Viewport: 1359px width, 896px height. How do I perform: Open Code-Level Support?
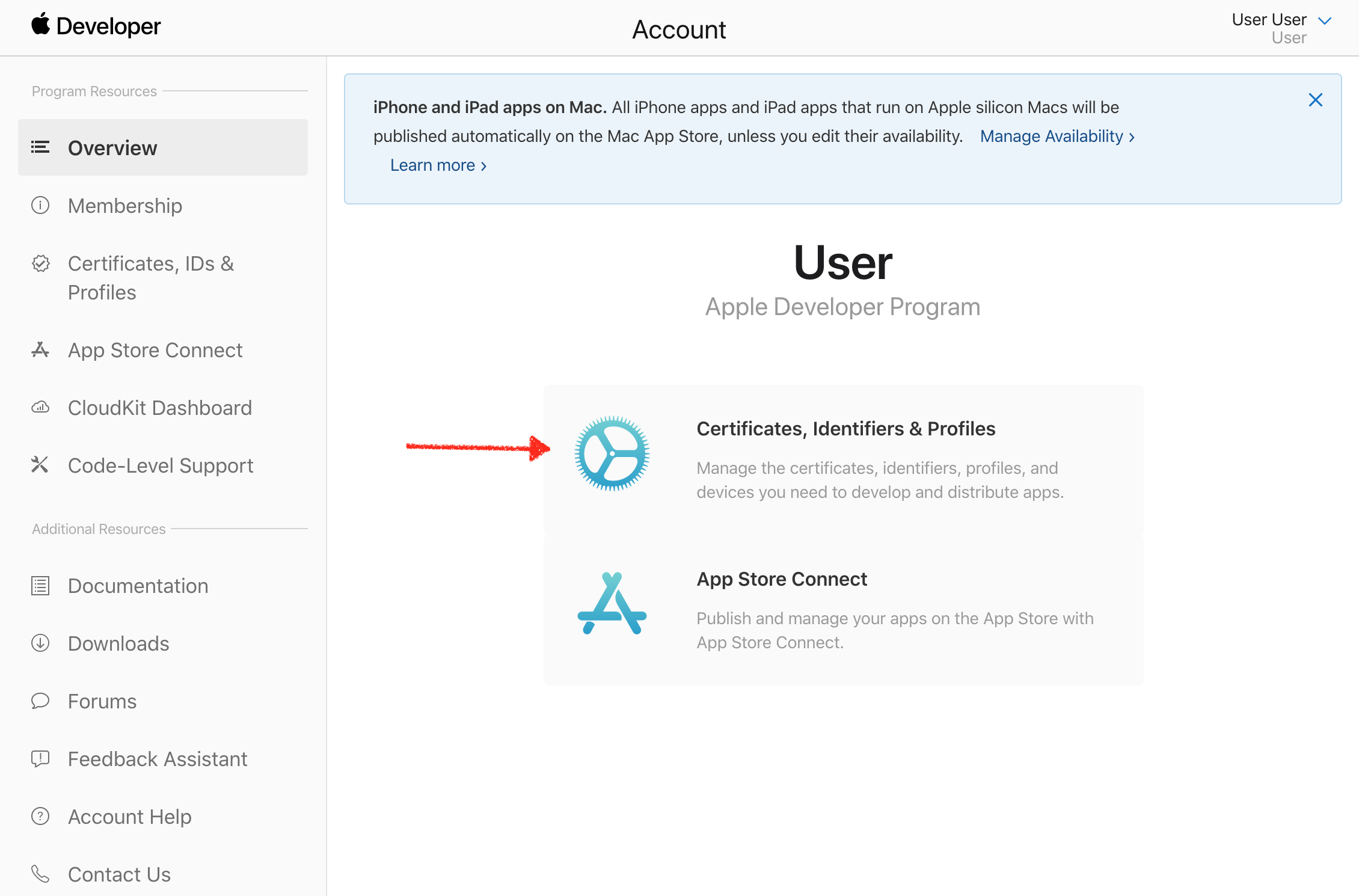click(161, 465)
